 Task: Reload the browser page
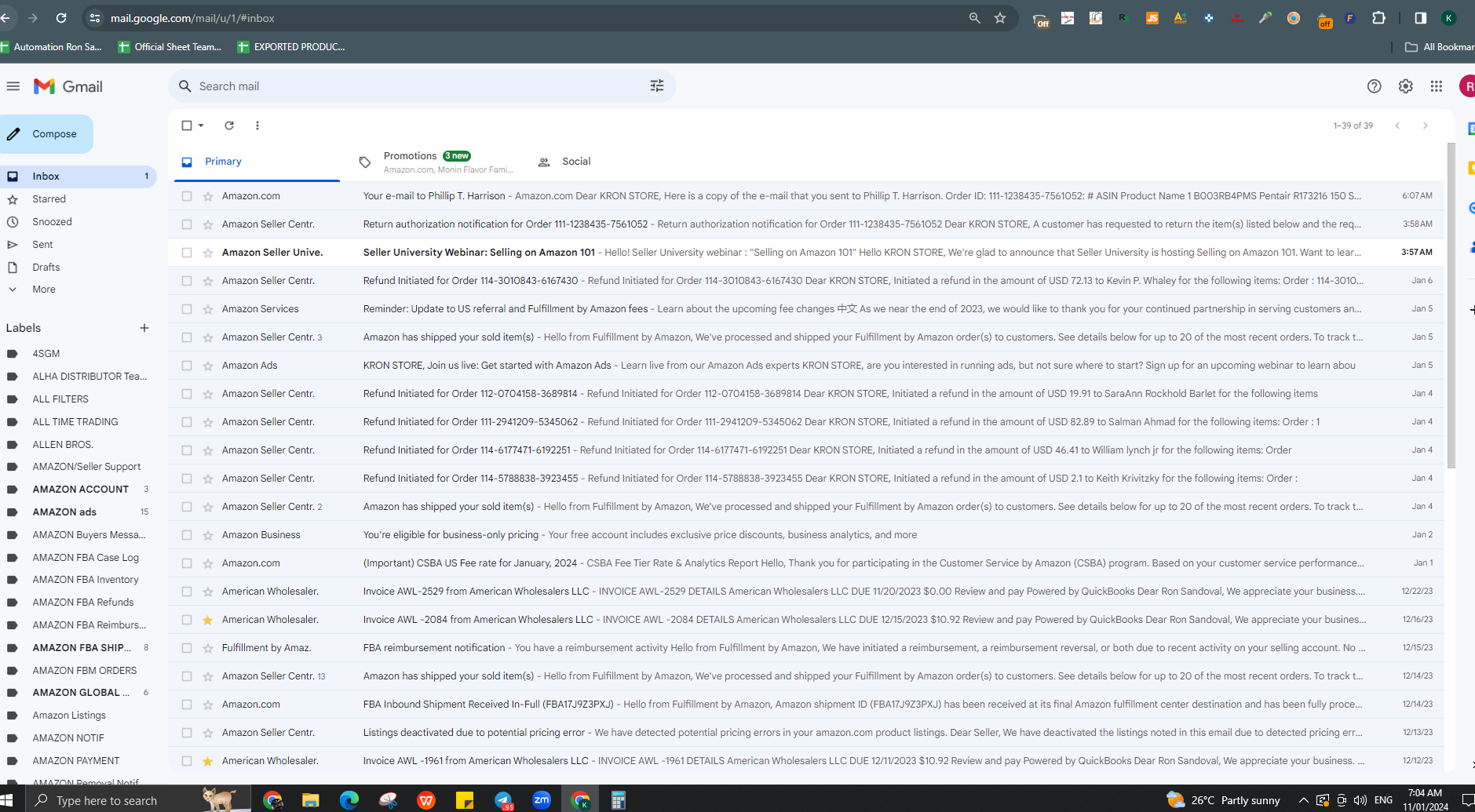[61, 18]
